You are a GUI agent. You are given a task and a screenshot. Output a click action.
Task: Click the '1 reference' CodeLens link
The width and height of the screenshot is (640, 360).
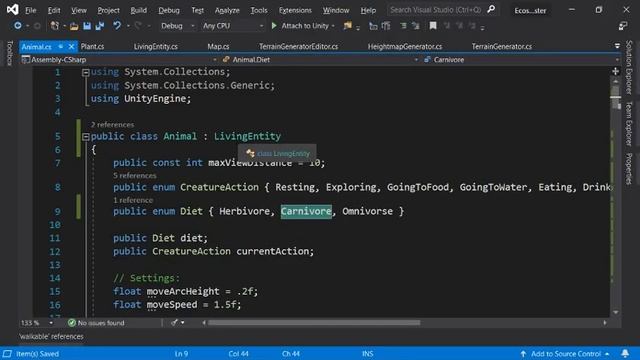pos(133,200)
